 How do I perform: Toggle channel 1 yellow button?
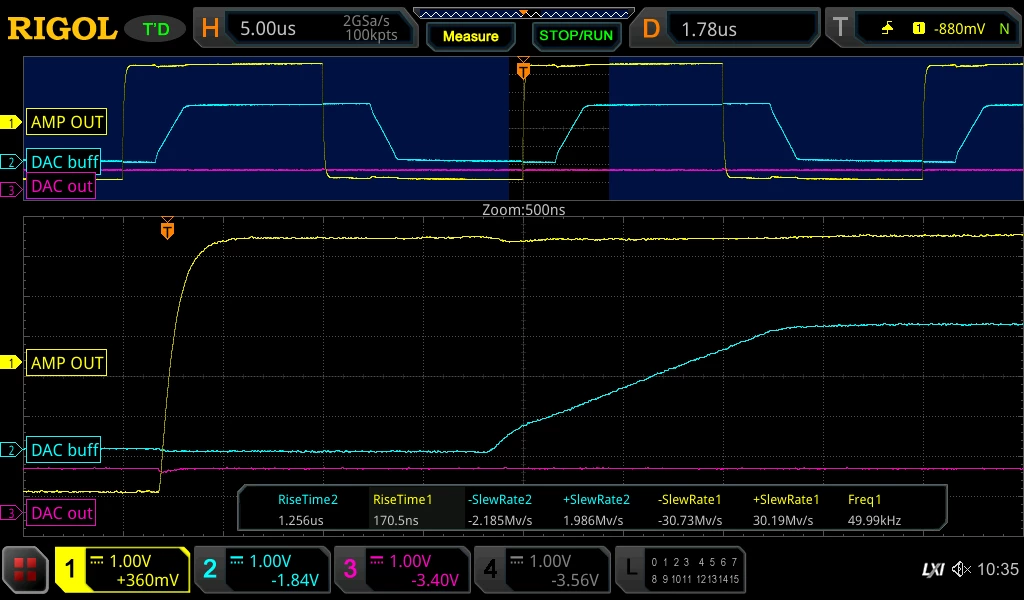point(122,570)
